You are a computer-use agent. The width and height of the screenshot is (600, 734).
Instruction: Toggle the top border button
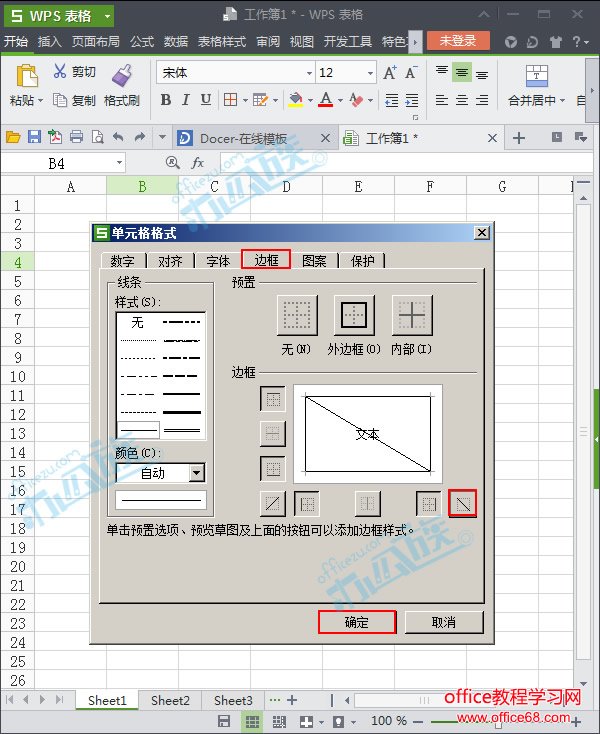pos(272,399)
